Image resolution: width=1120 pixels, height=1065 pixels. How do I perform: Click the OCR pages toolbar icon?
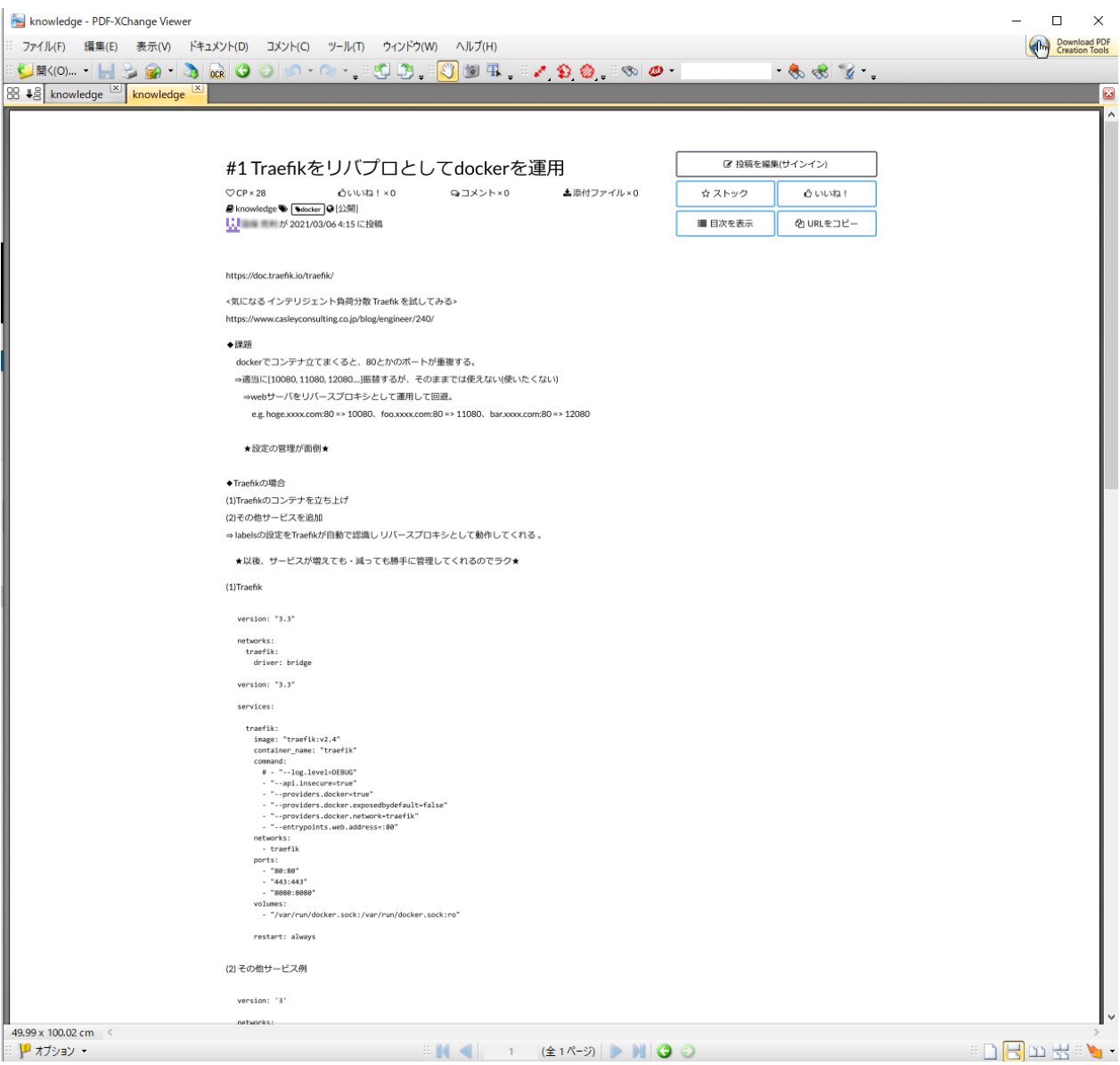pos(217,71)
